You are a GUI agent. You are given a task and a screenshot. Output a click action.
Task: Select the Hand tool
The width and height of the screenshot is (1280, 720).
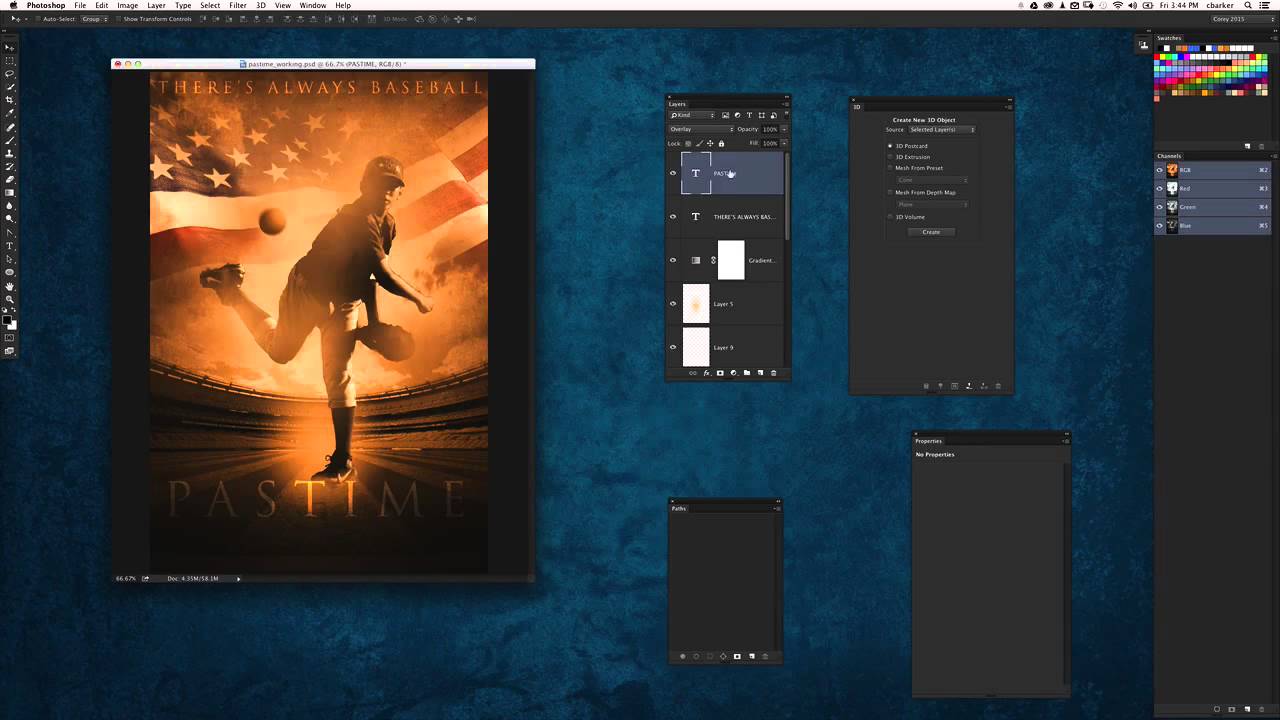[9, 286]
